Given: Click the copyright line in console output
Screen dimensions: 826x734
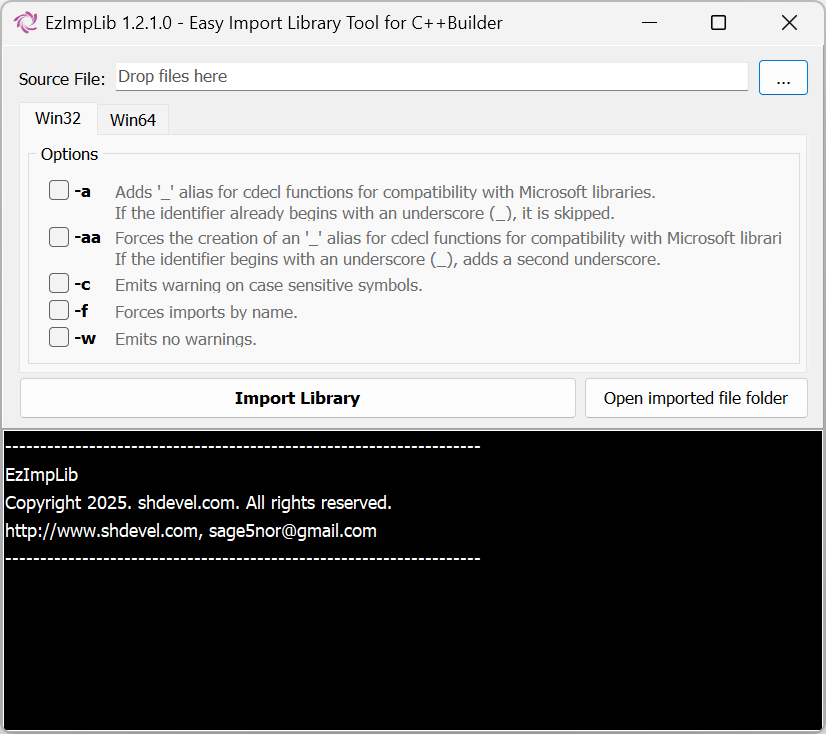Looking at the screenshot, I should pyautogui.click(x=198, y=503).
